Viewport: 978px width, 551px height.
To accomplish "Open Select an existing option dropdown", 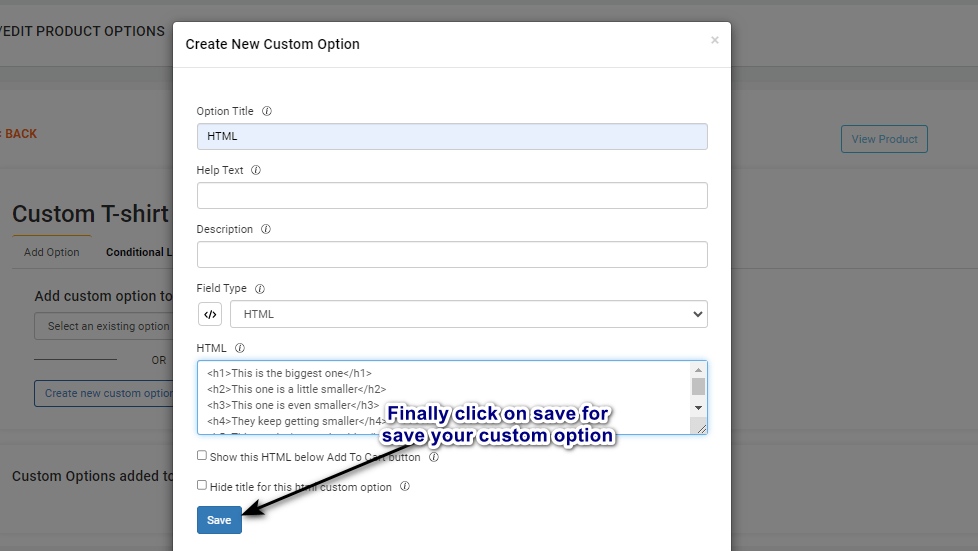I will coord(104,326).
